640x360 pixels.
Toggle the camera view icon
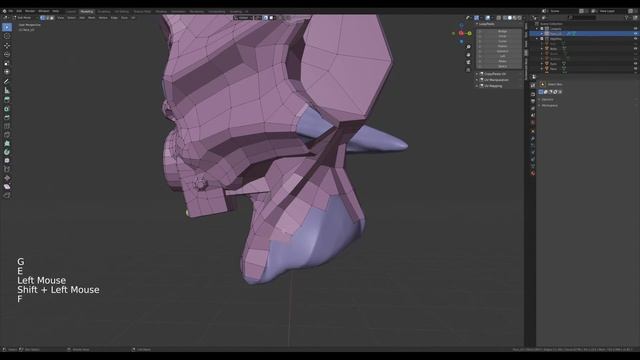(468, 62)
